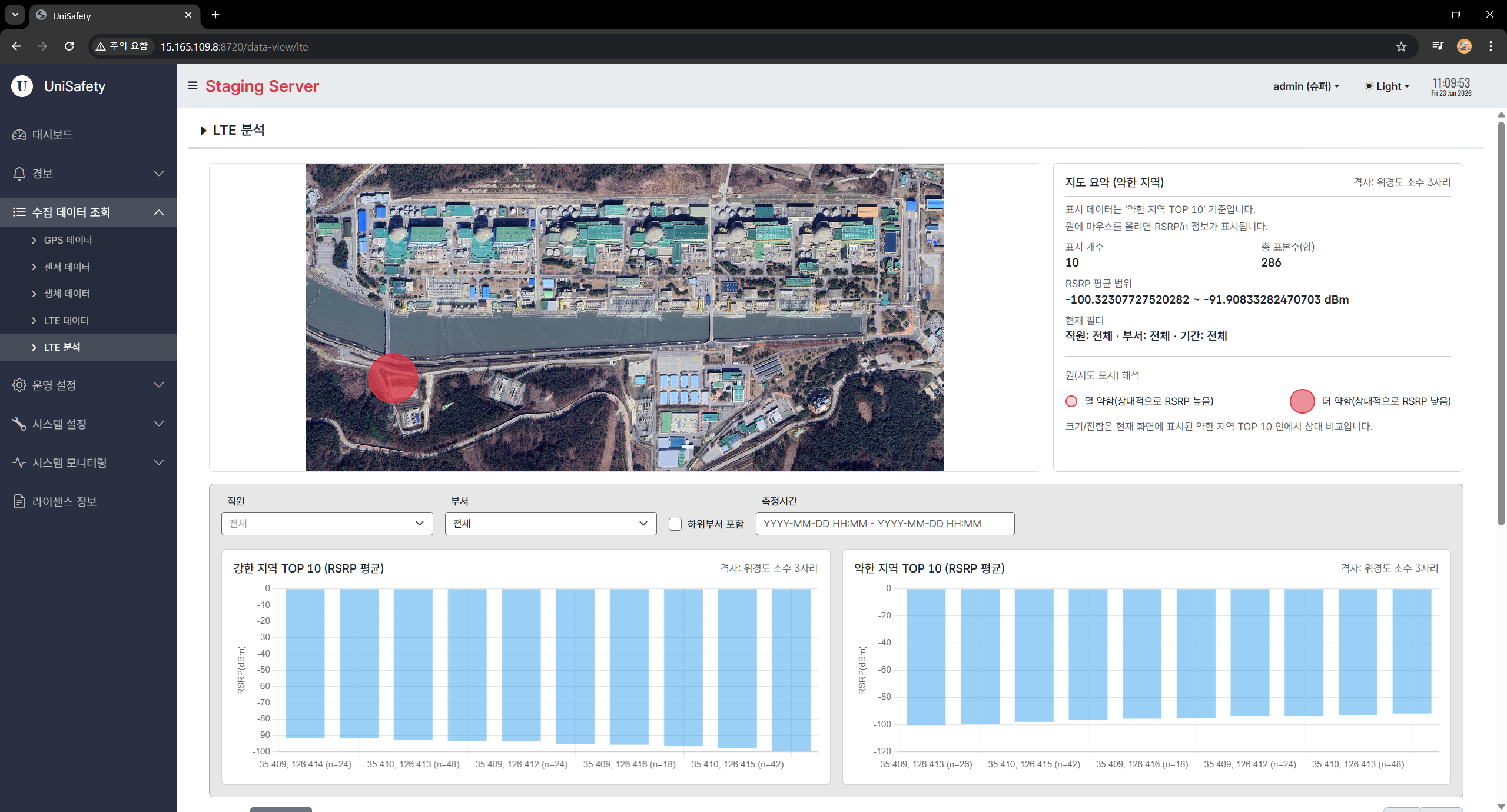Open GPS 데이터 menu item

click(x=68, y=240)
